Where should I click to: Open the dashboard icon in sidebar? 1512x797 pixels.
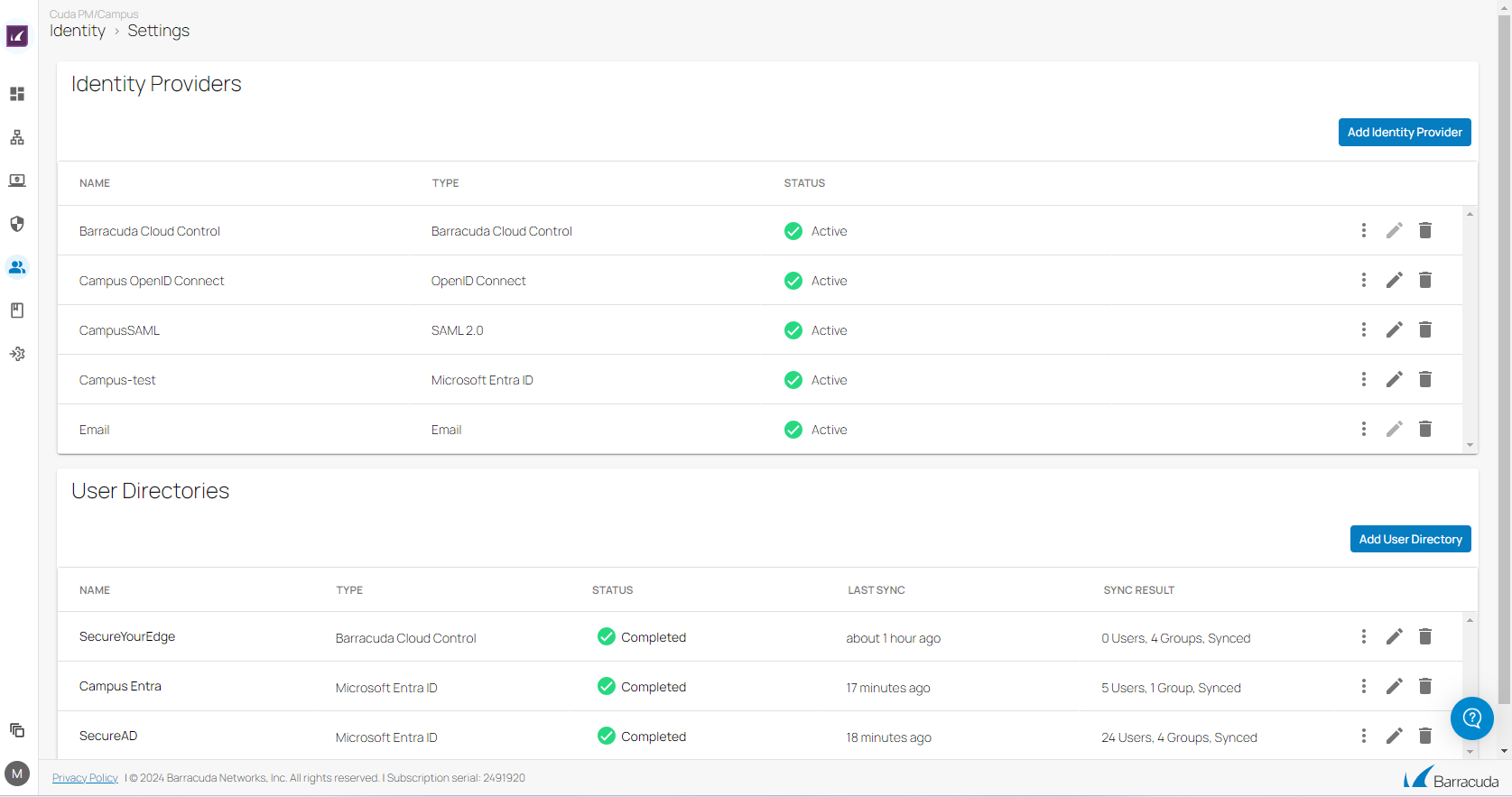[x=17, y=94]
